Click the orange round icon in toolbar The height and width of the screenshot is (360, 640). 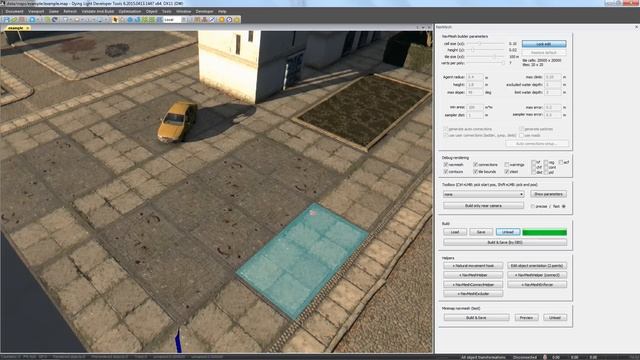(222, 20)
